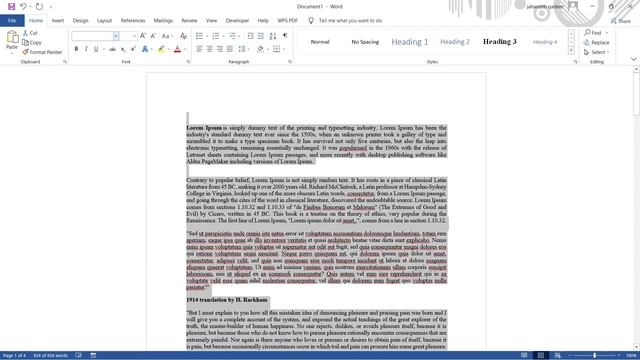Screen dimensions: 640x360
Task: Switch to the Layout tab
Action: tap(104, 20)
